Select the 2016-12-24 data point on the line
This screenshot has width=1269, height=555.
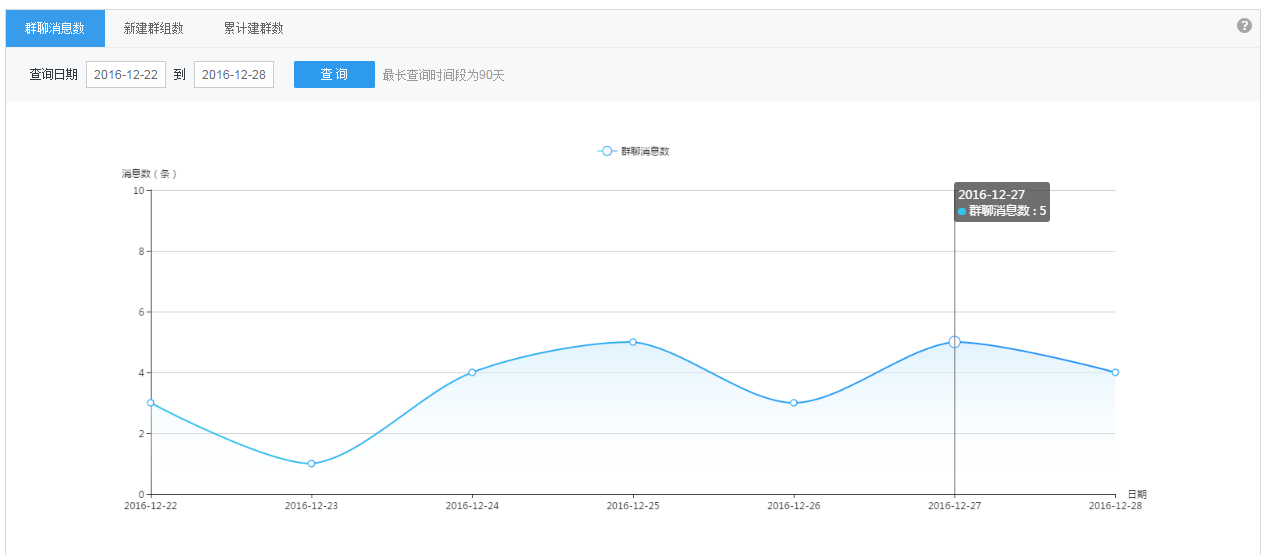[472, 372]
